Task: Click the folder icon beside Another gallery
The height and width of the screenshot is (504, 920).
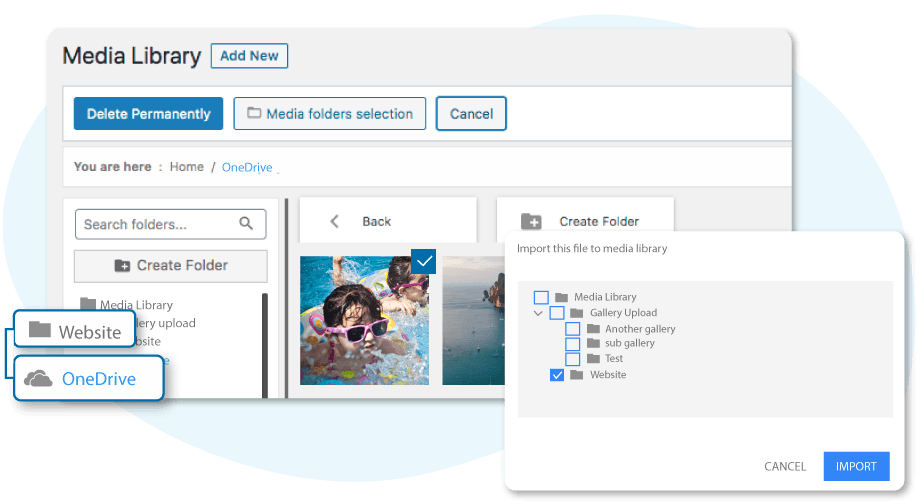Action: (593, 329)
